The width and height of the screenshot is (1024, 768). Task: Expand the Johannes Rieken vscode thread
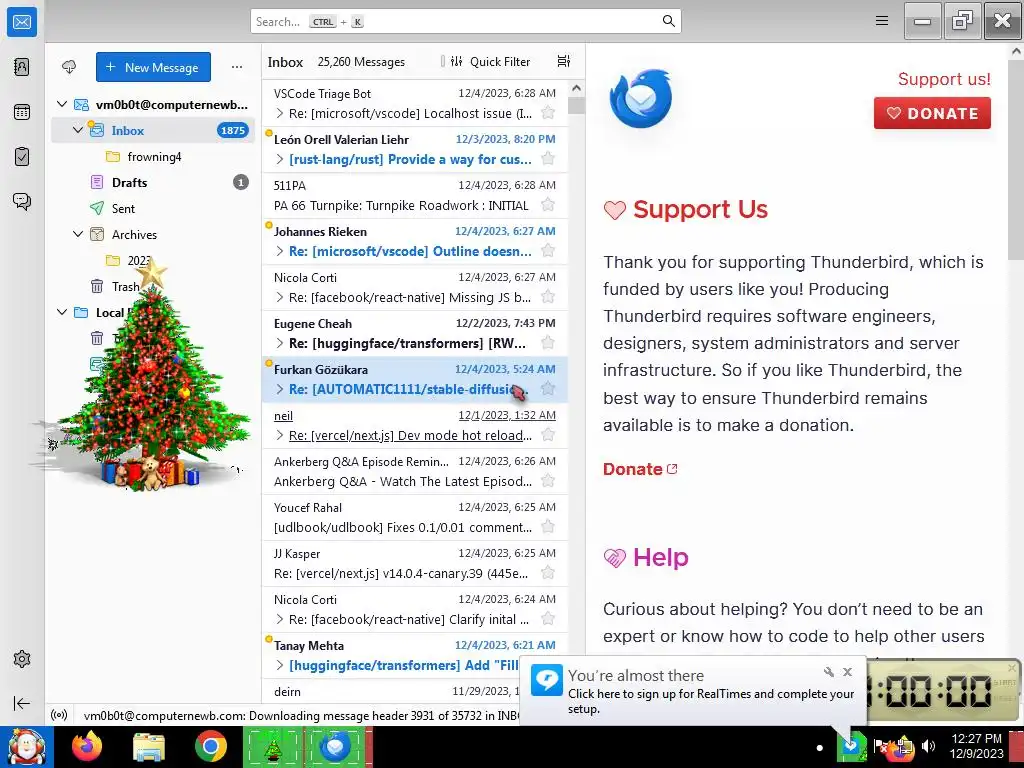coord(280,251)
